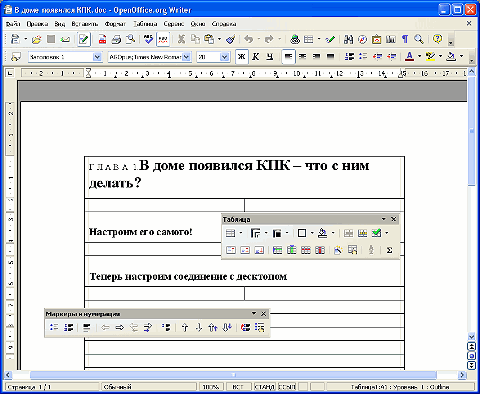Viewport: 480px width, 394px height.
Task: Open the Файл menu
Action: coord(13,24)
